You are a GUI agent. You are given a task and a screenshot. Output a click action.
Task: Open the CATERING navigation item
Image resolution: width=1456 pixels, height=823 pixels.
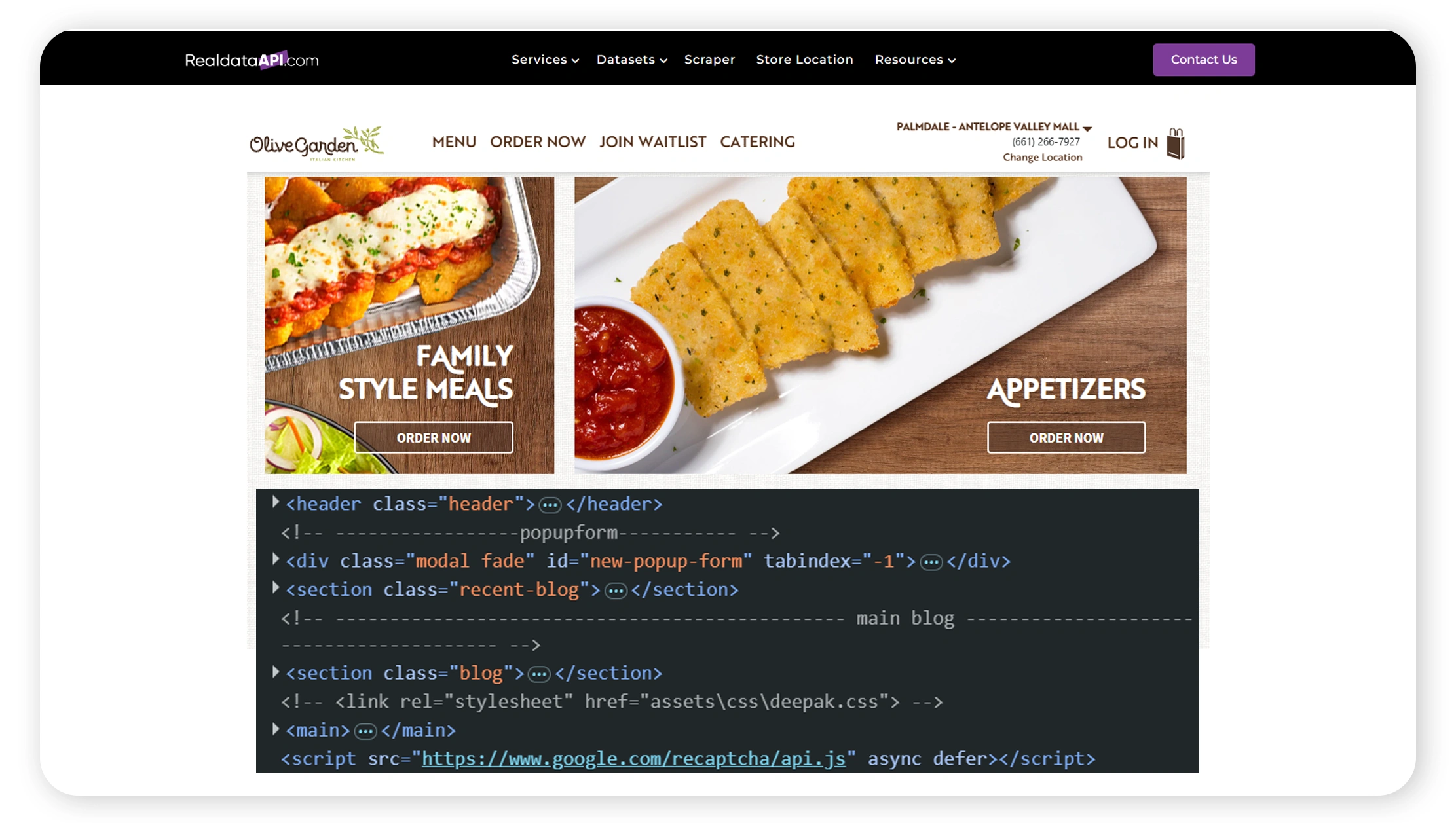(x=757, y=142)
